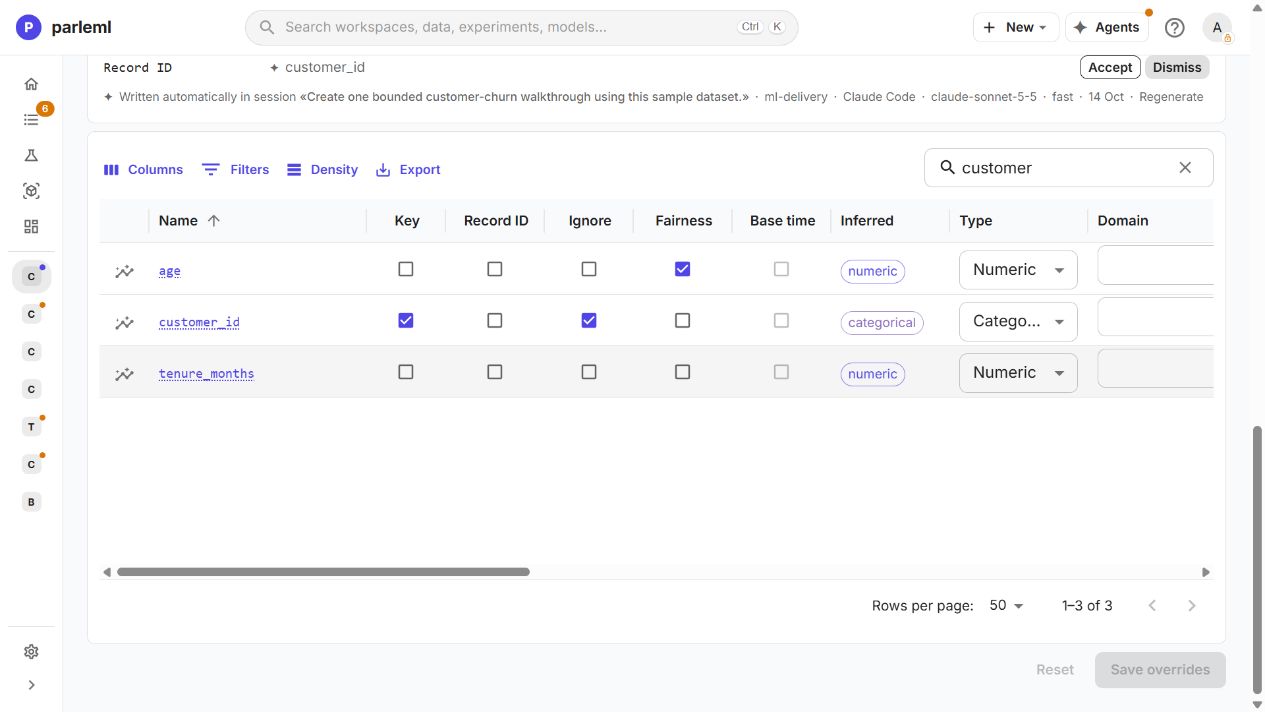Uncheck Fairness checkbox for age
Screen dimensions: 1265x712
pyautogui.click(x=682, y=269)
